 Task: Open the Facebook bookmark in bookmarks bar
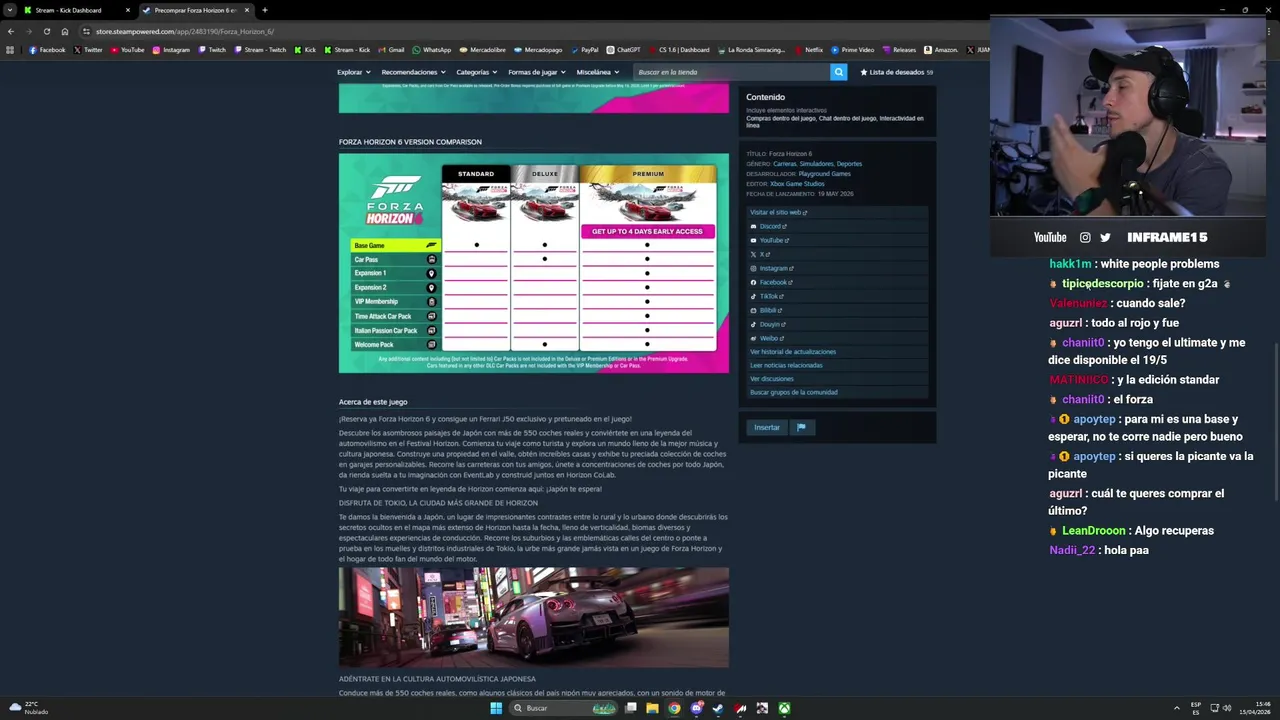click(x=47, y=50)
